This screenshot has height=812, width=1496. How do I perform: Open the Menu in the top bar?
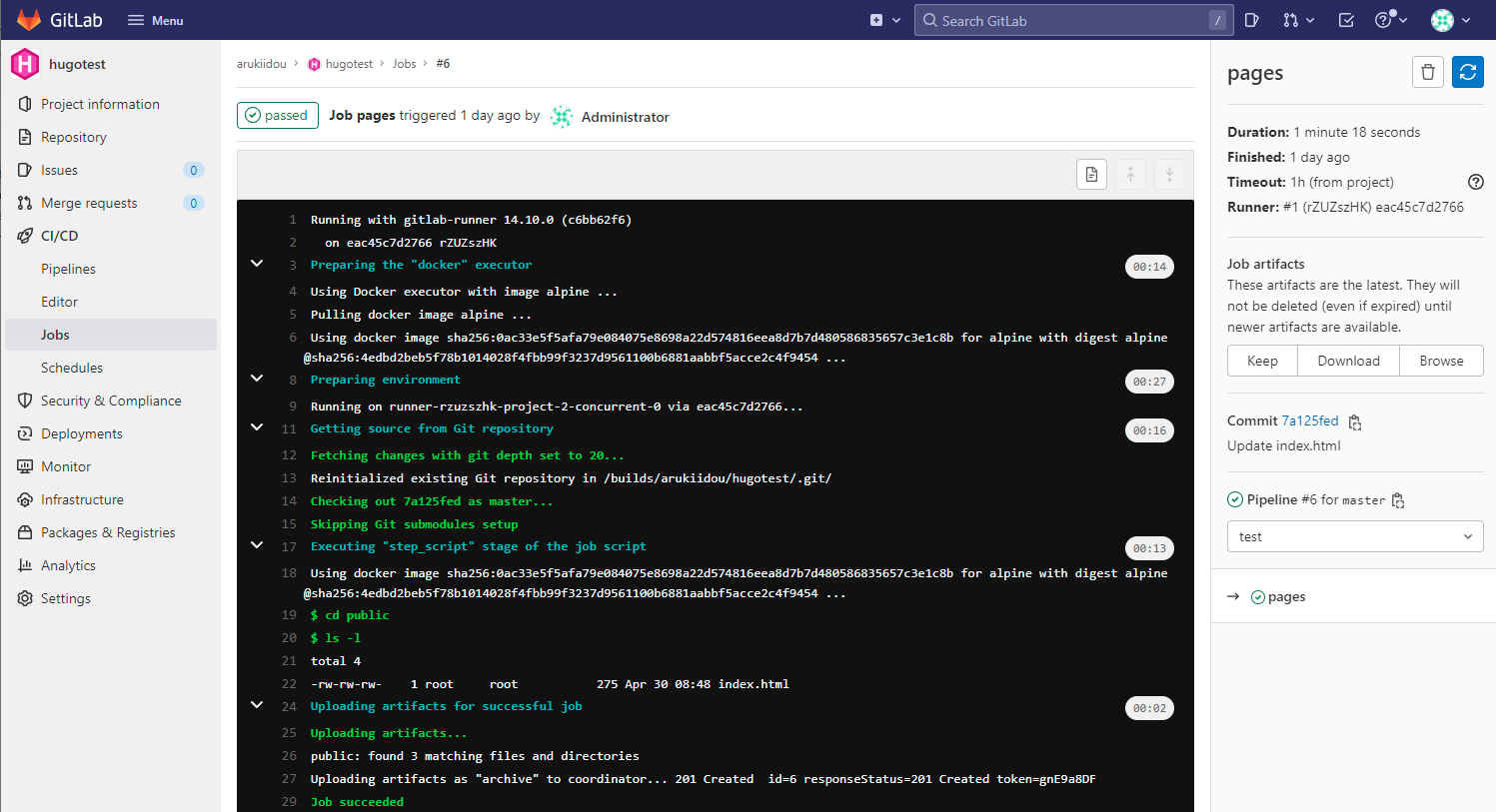(x=155, y=20)
